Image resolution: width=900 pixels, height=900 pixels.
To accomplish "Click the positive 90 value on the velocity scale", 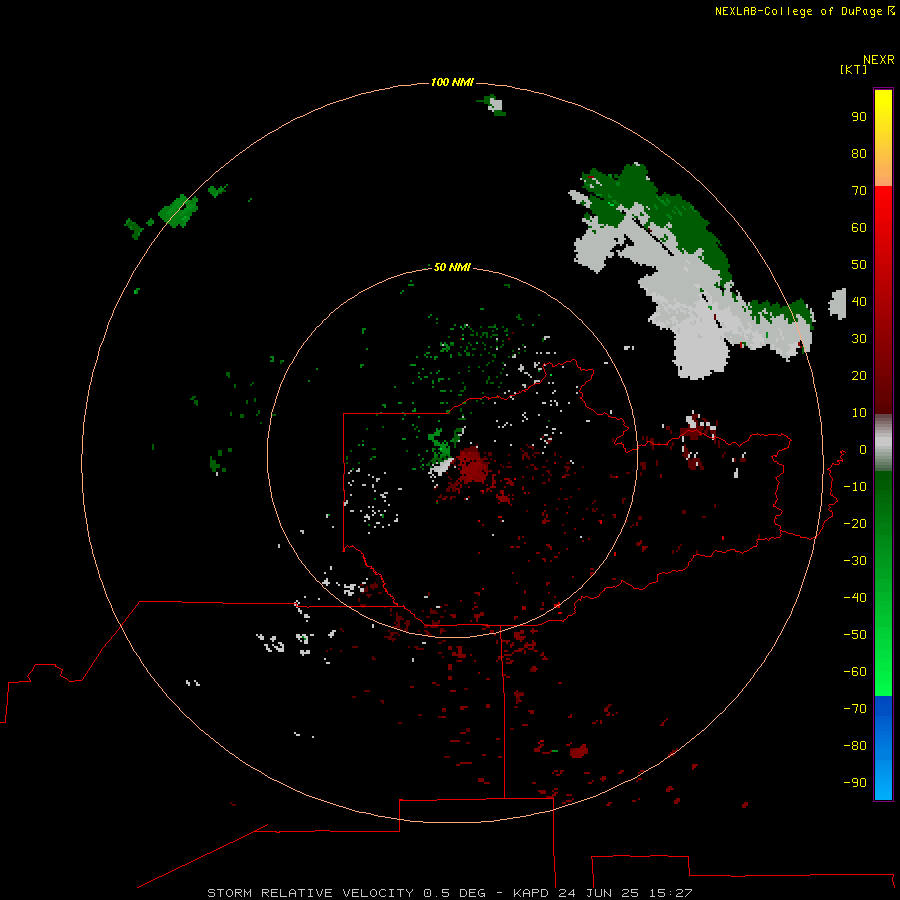I will click(859, 117).
